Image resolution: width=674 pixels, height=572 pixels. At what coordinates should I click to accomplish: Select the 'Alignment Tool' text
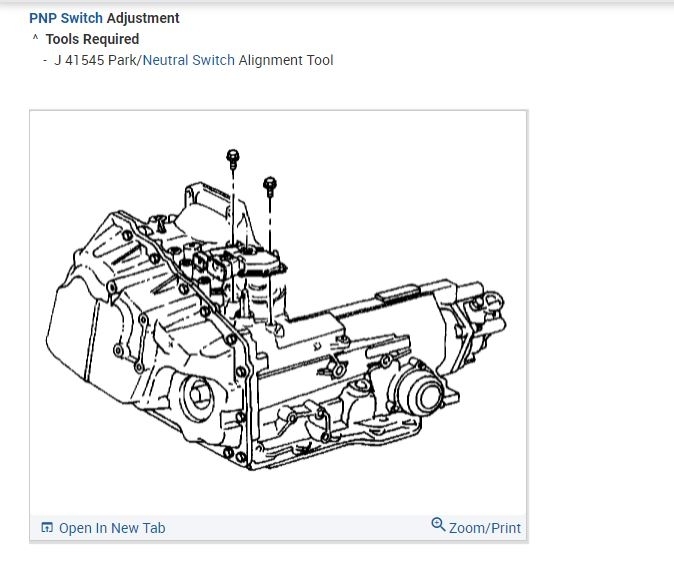point(286,60)
